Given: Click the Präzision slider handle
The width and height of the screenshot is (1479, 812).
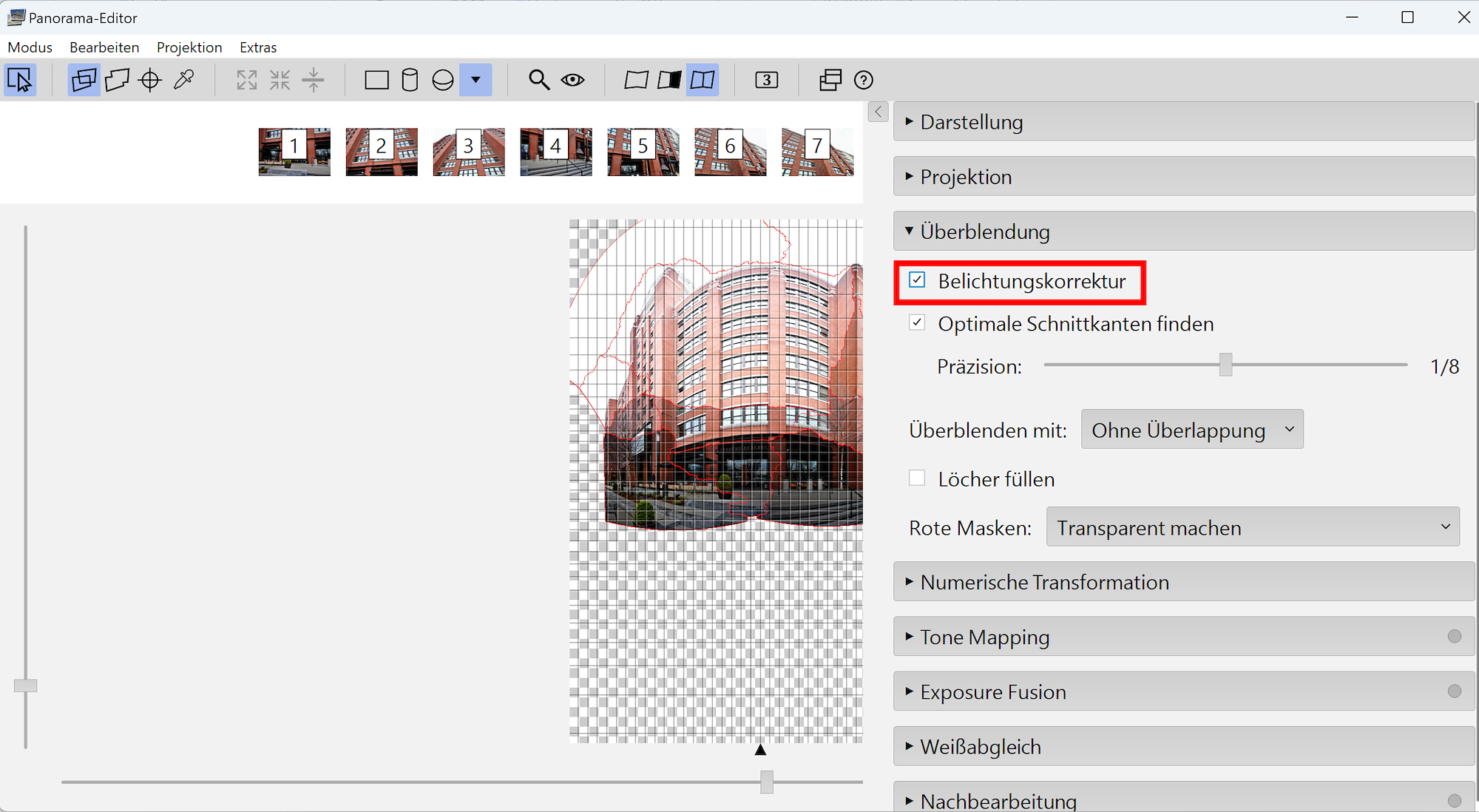Looking at the screenshot, I should click(1225, 365).
